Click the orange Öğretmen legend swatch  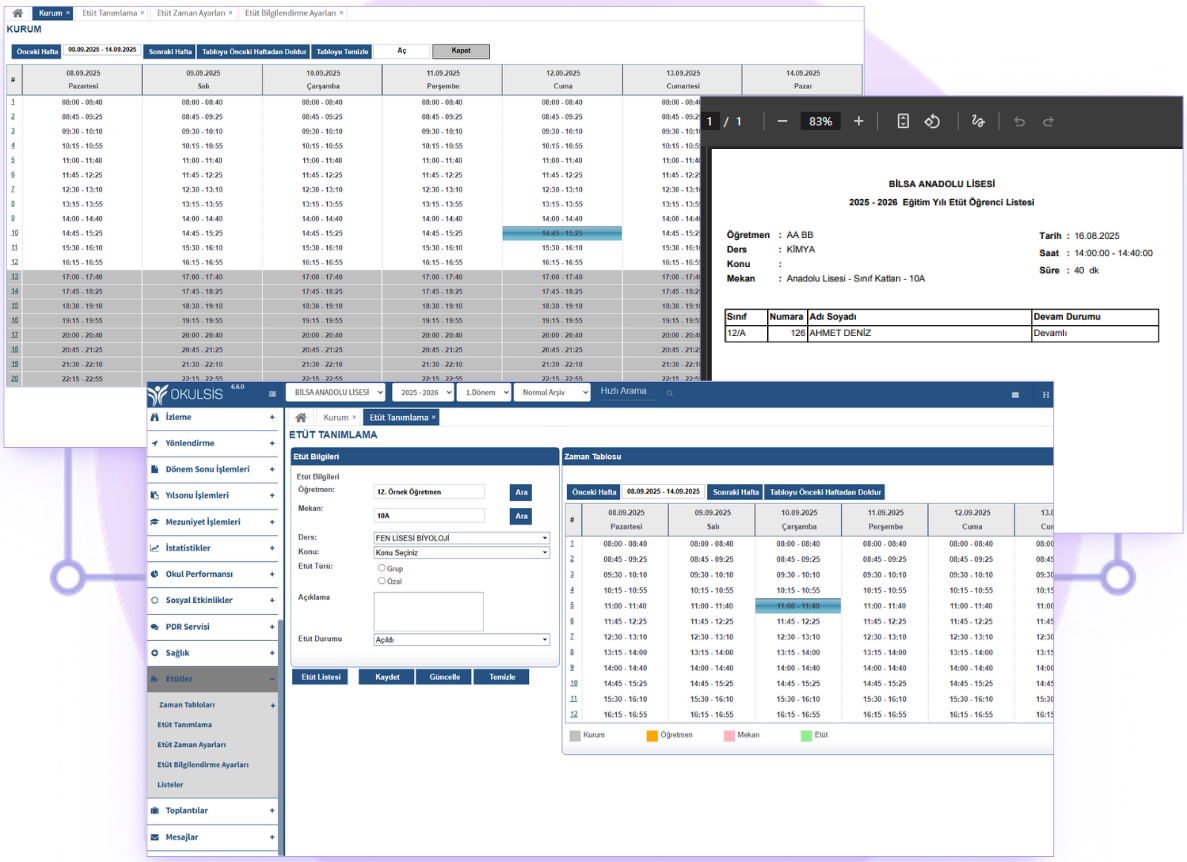click(652, 735)
